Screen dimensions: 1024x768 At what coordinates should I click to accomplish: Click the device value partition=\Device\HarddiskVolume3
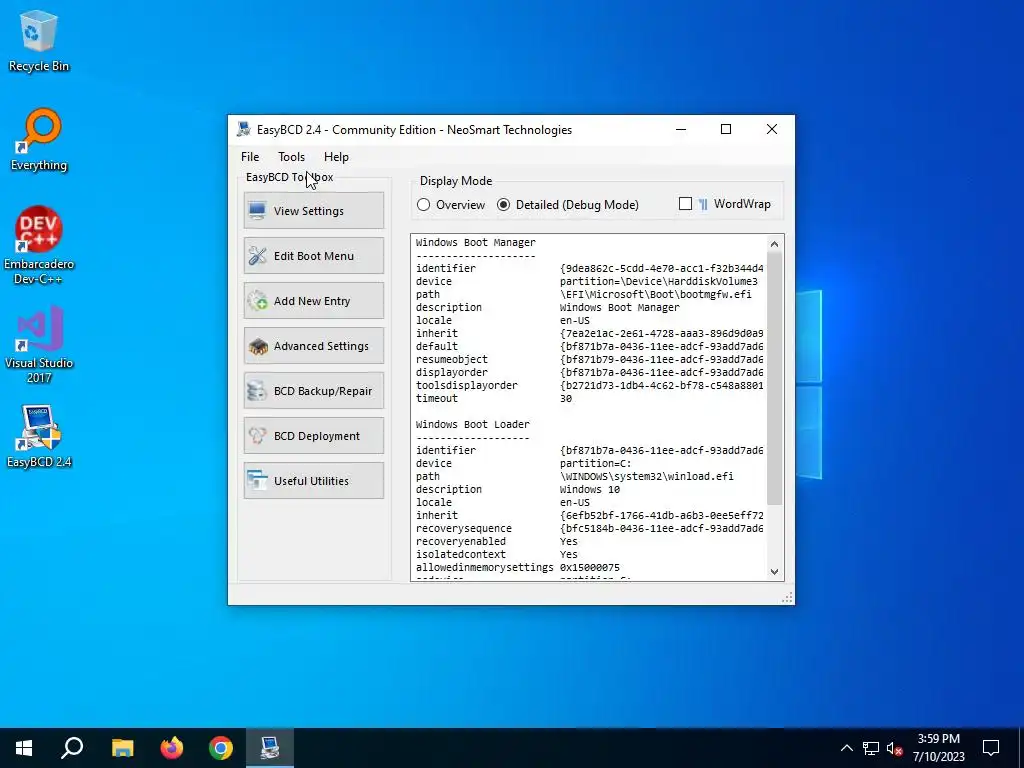point(658,281)
